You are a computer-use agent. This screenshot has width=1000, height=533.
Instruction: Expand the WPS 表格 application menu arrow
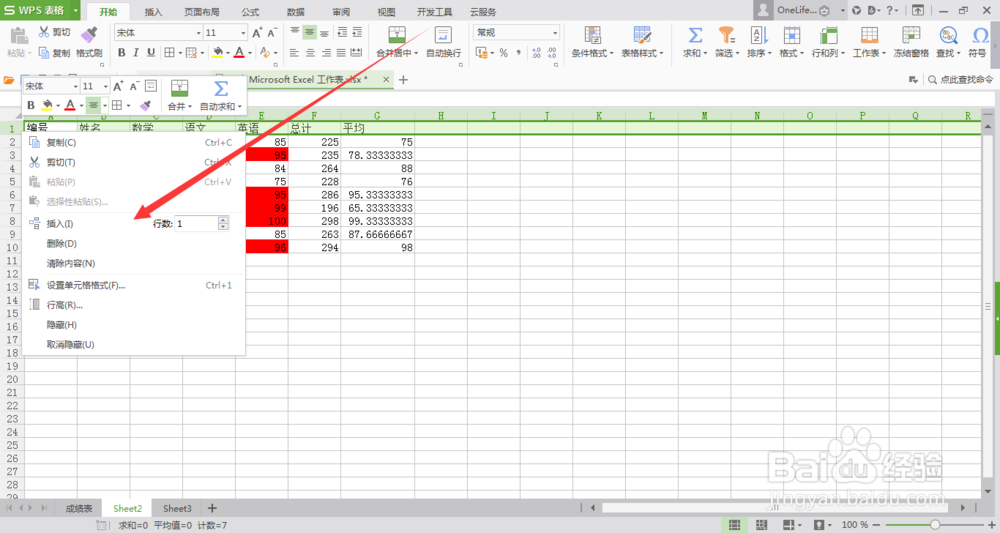[x=75, y=10]
